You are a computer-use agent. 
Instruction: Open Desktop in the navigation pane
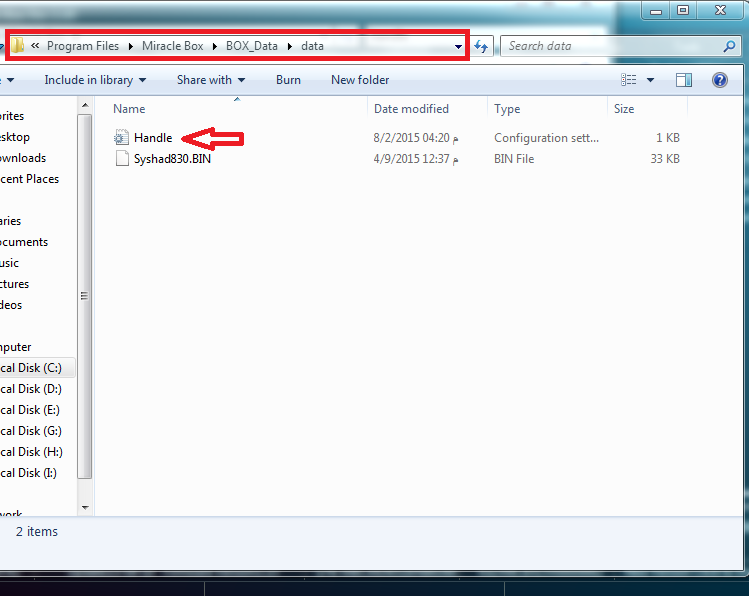(x=15, y=137)
